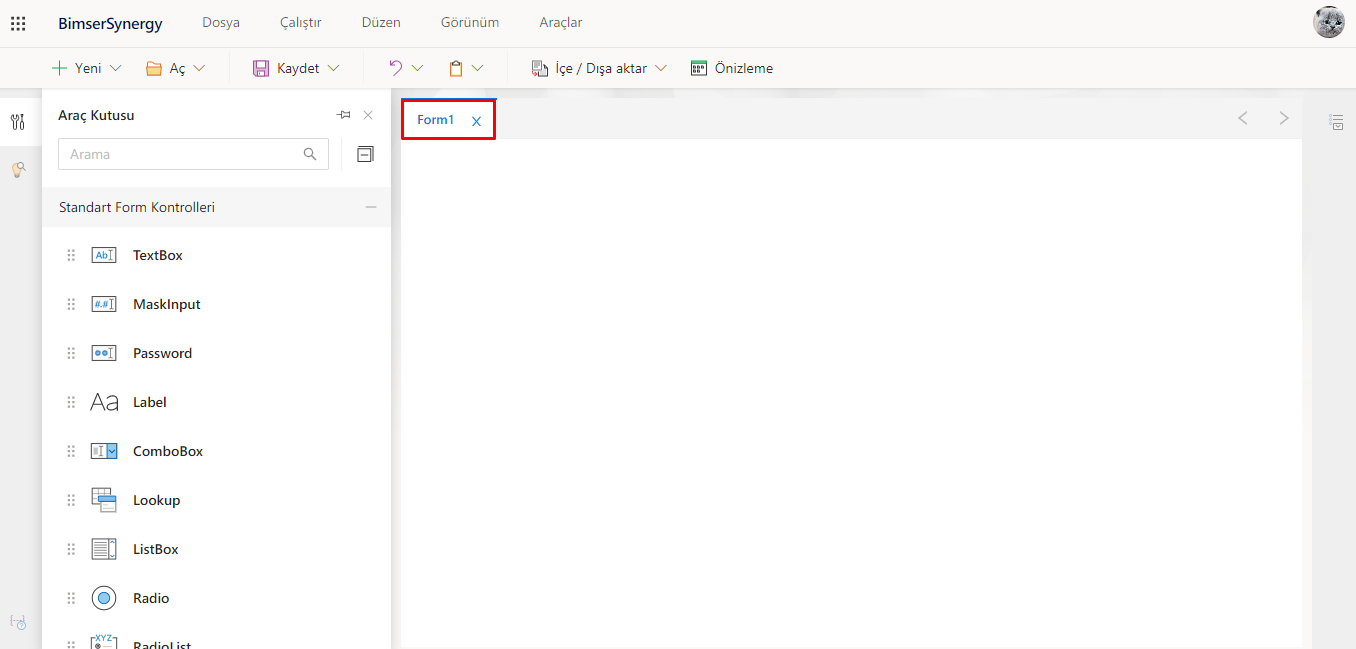
Task: Open the Araçlar menu
Action: click(561, 22)
